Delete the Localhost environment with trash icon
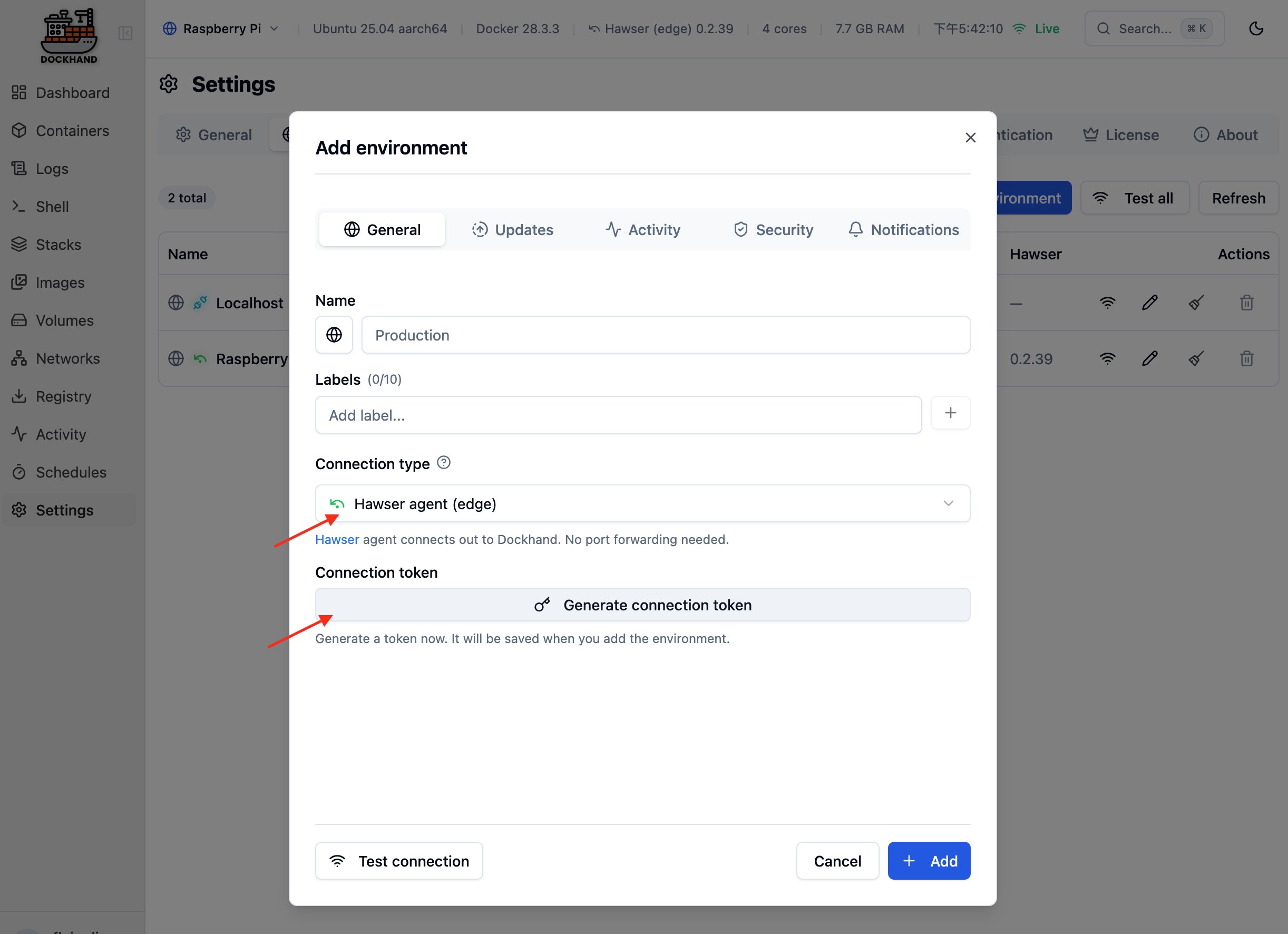1288x934 pixels. [1246, 303]
